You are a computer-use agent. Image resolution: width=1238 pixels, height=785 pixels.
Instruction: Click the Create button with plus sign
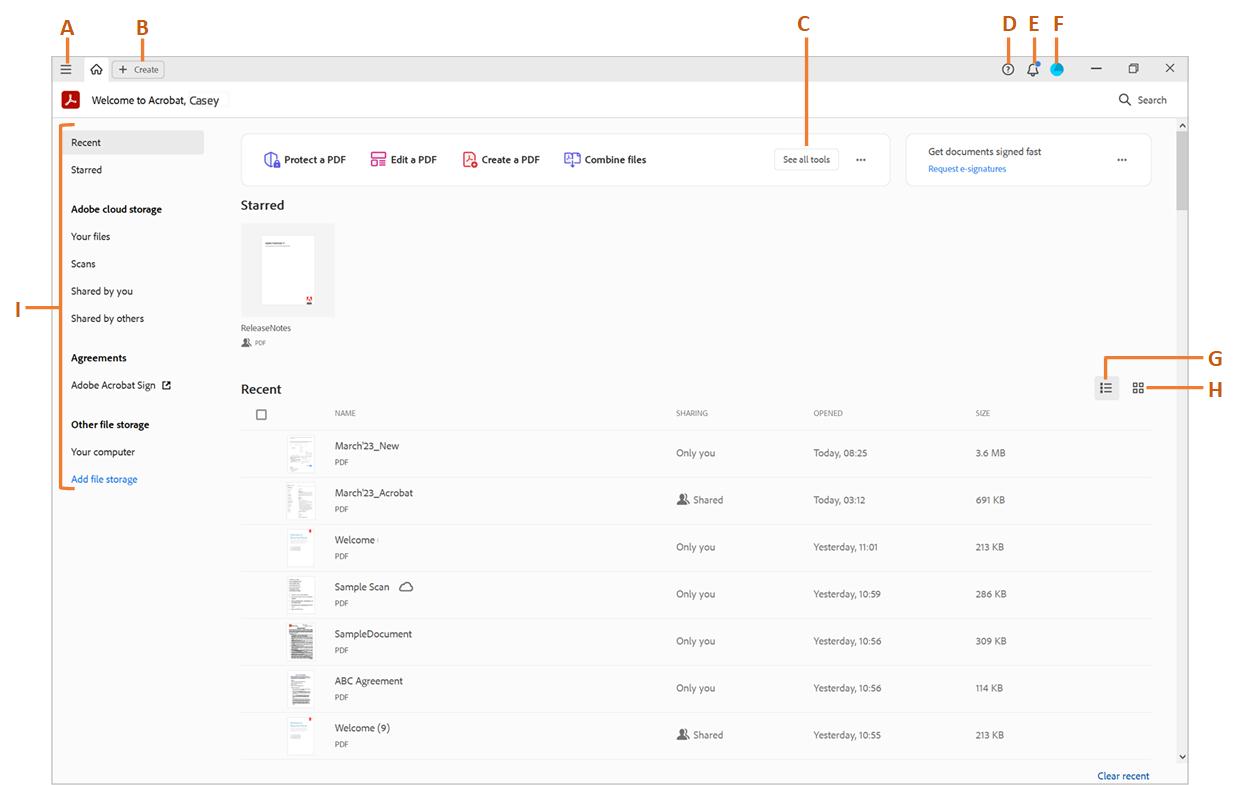click(x=138, y=69)
